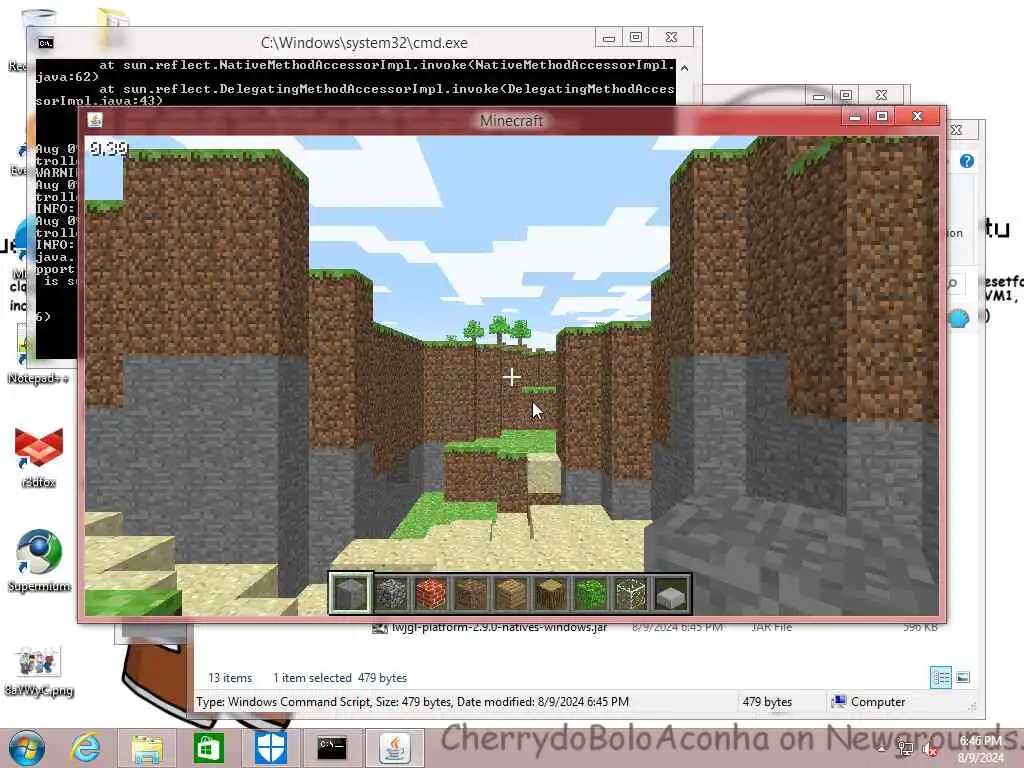This screenshot has height=768, width=1024.
Task: Open the Windows Defender shield taskbar icon
Action: tap(270, 748)
